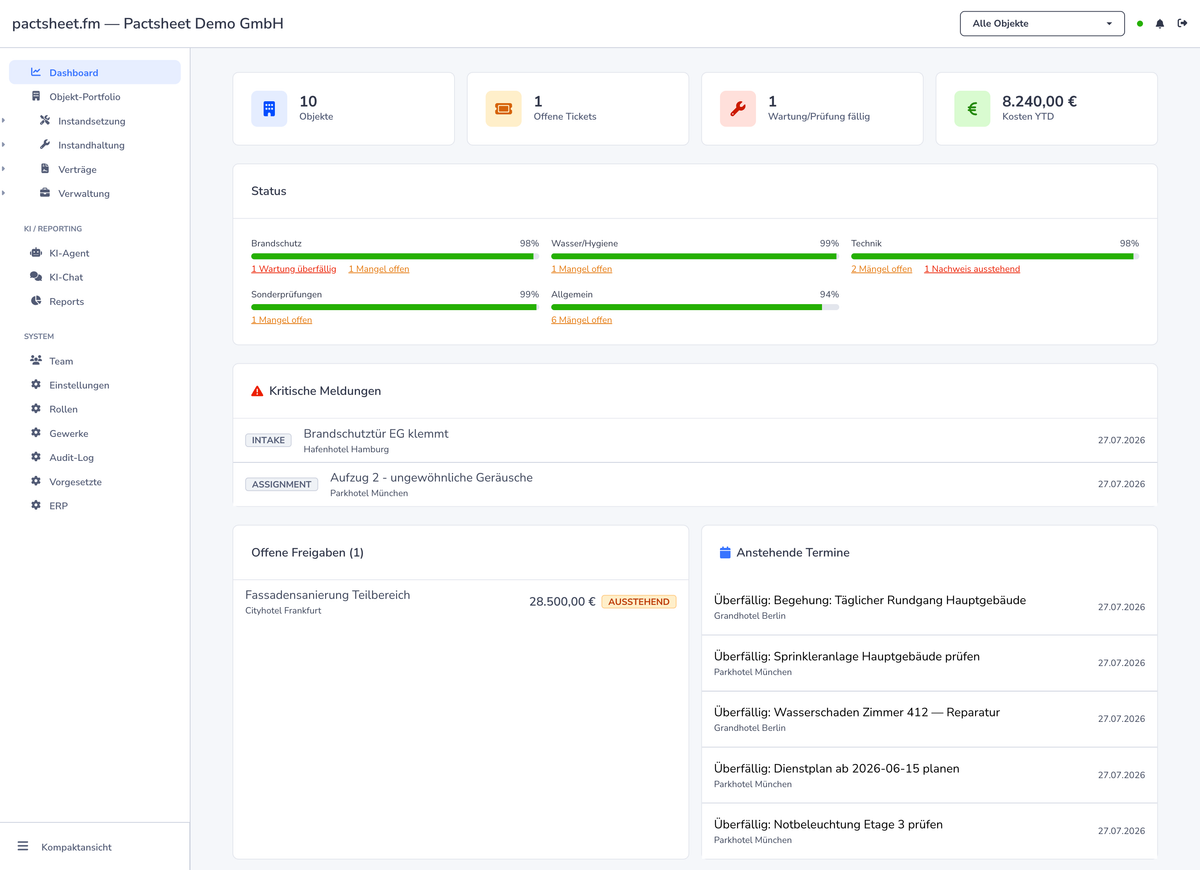Expand the Instandsetzung submenu arrow
The width and height of the screenshot is (1200, 870).
[3, 121]
